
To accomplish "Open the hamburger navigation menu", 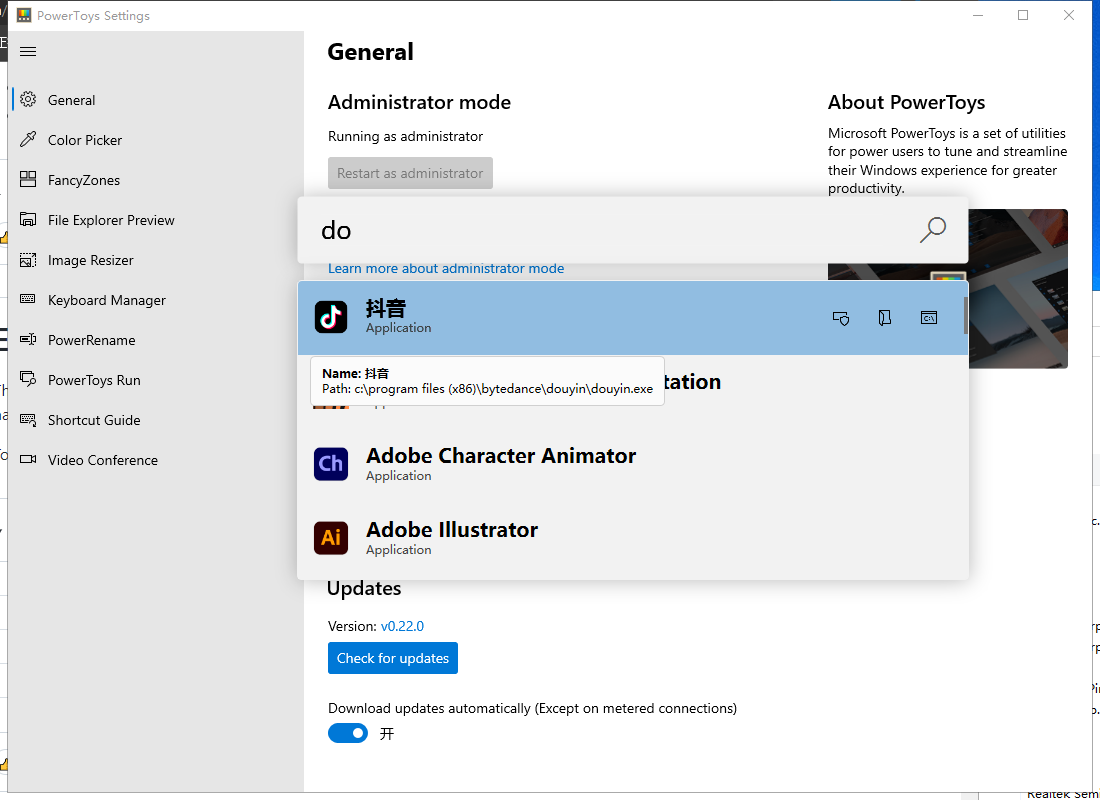I will (x=28, y=51).
